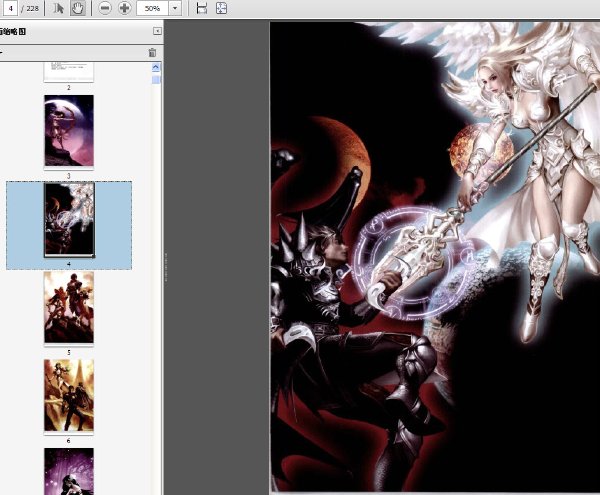Select the highlighted page 4 thumbnail
This screenshot has height=495, width=600.
tap(69, 220)
